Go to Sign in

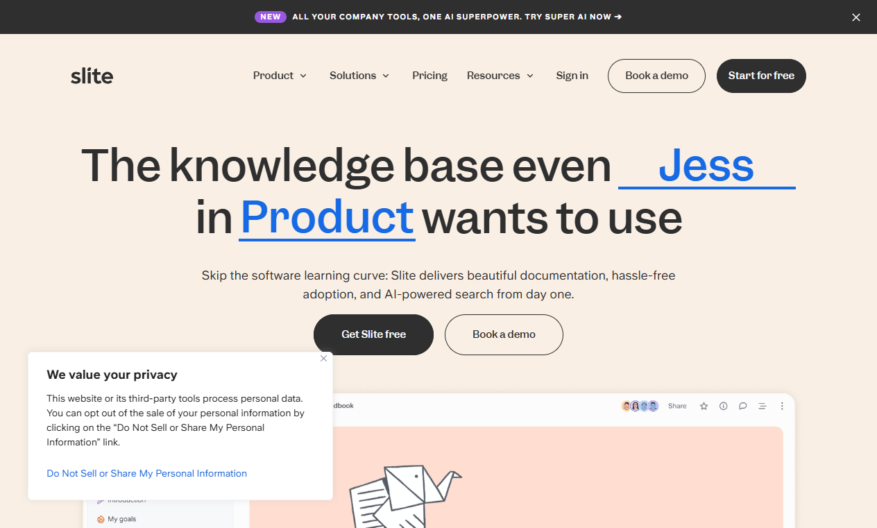(572, 76)
